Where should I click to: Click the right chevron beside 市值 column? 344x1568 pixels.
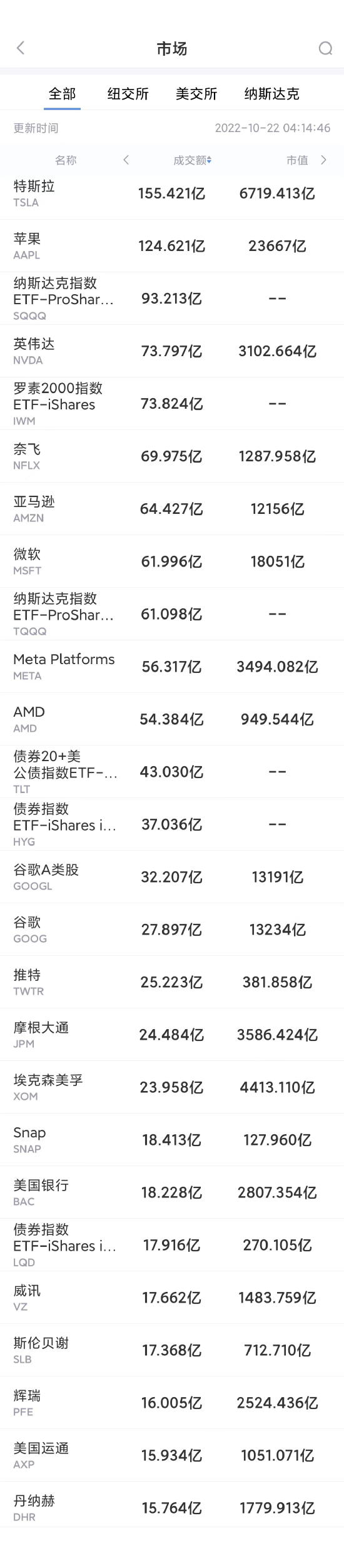pos(323,160)
